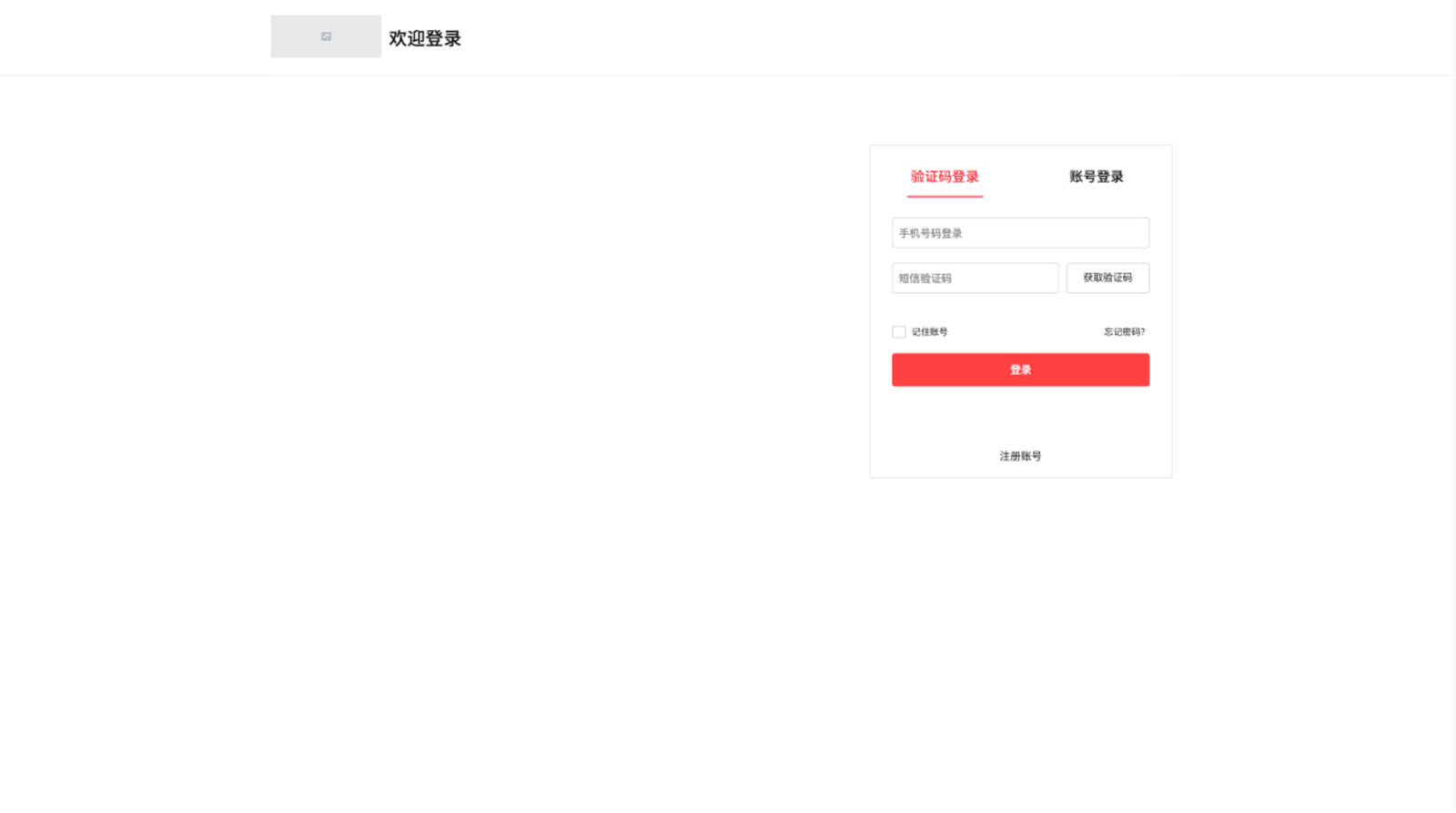Tick the 记住账号 checkbox
The image size is (1456, 813).
tap(899, 332)
